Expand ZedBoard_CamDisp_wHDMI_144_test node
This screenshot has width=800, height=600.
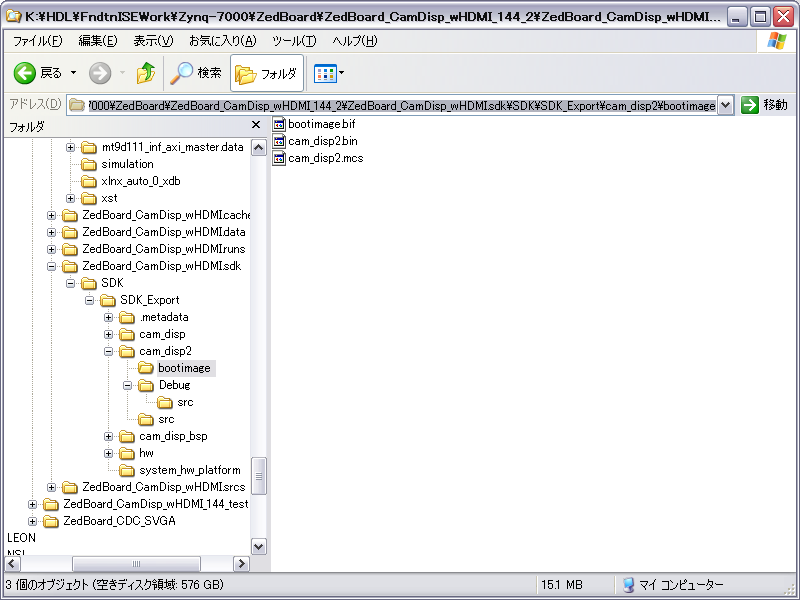[33, 504]
